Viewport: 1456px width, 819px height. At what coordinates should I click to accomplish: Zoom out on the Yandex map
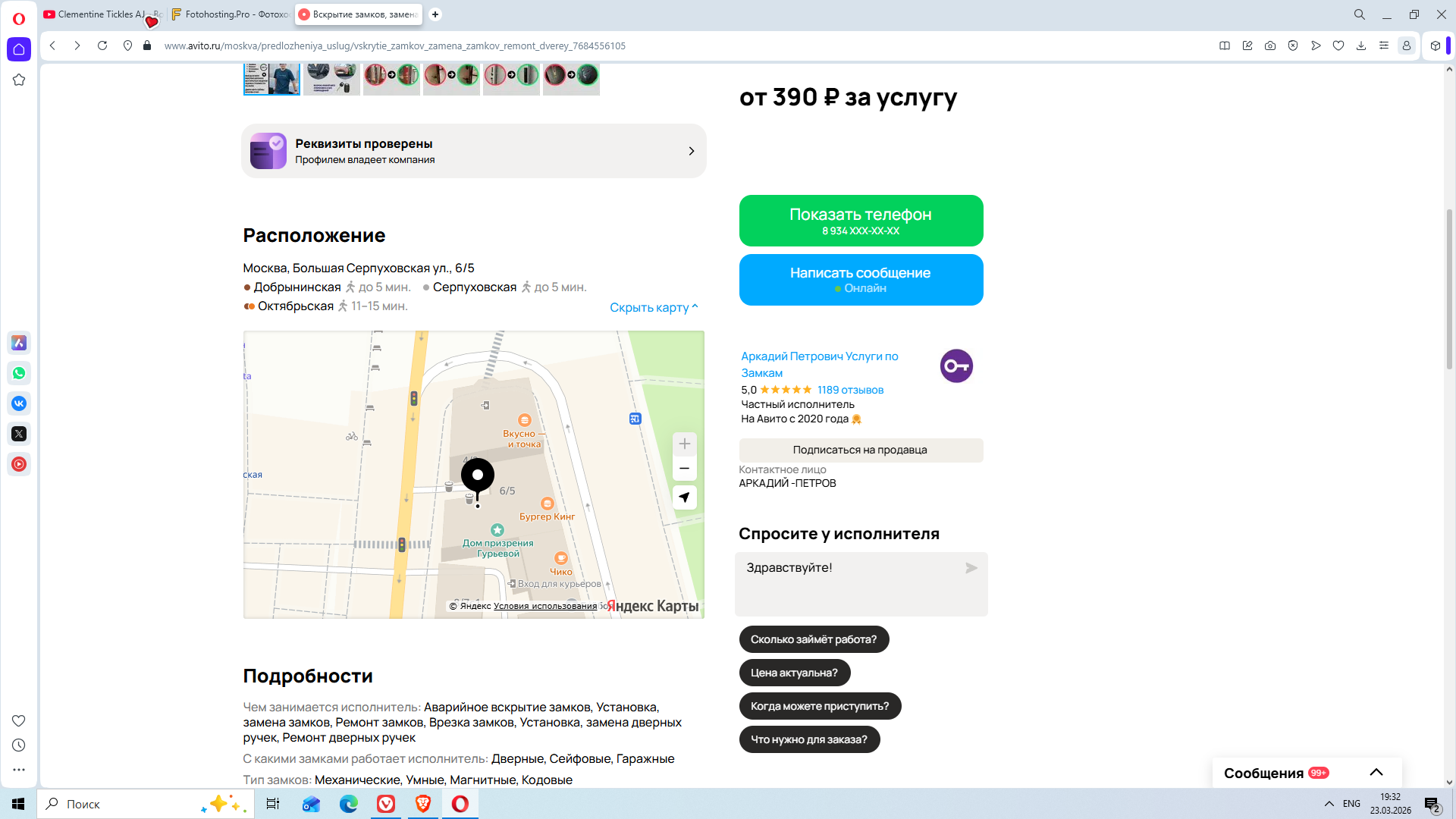[684, 469]
